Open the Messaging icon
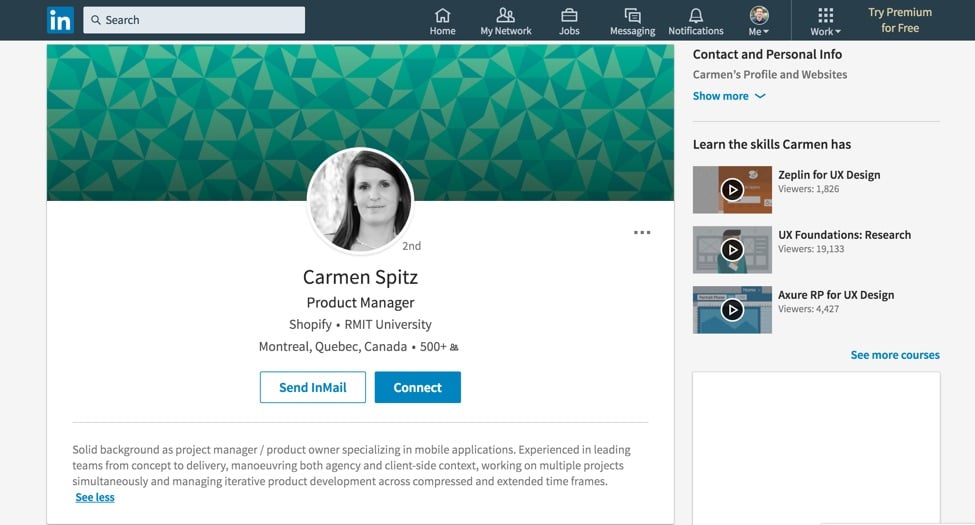This screenshot has width=975, height=525. (632, 16)
